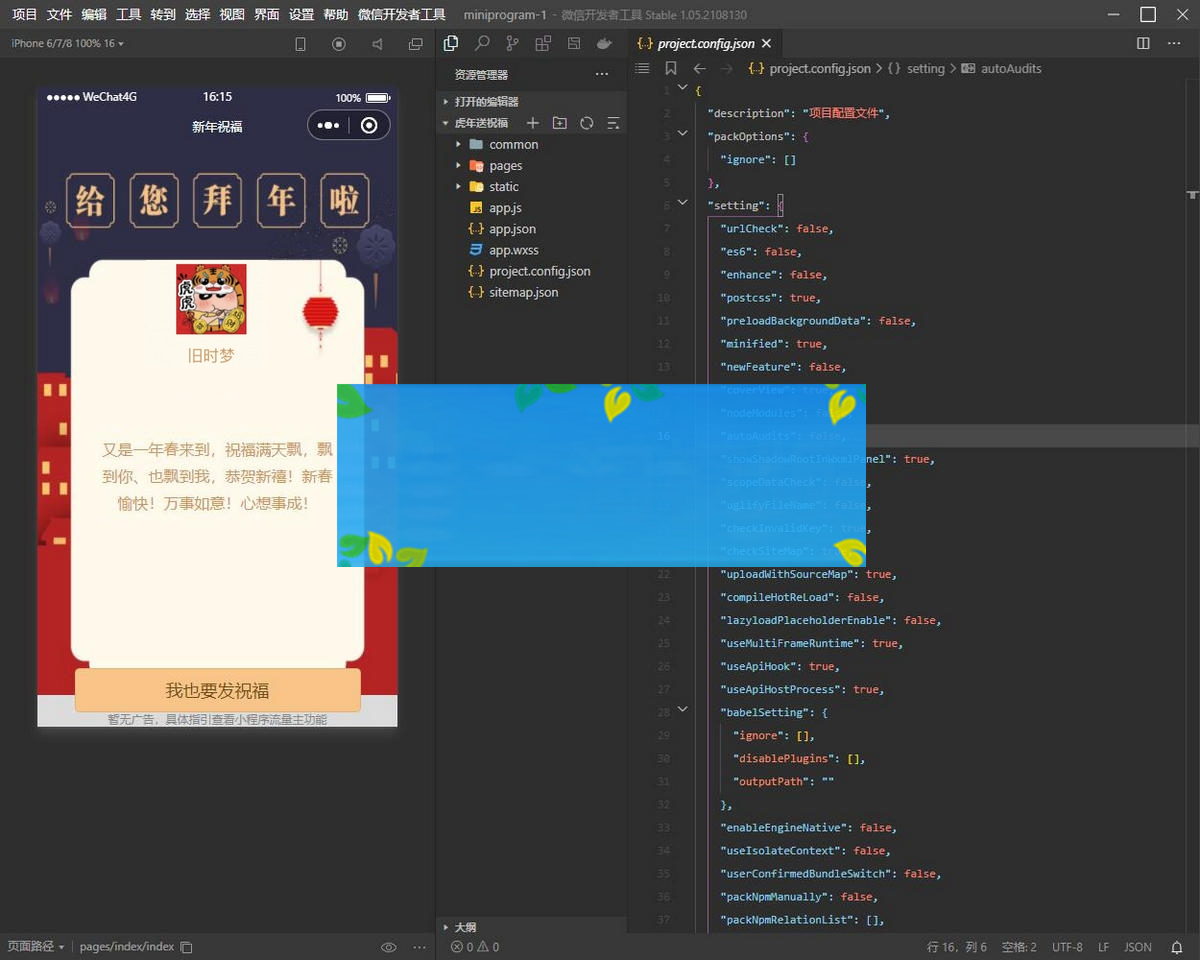The height and width of the screenshot is (960, 1200).
Task: Click the bookmark icon in editor toolbar
Action: point(671,69)
